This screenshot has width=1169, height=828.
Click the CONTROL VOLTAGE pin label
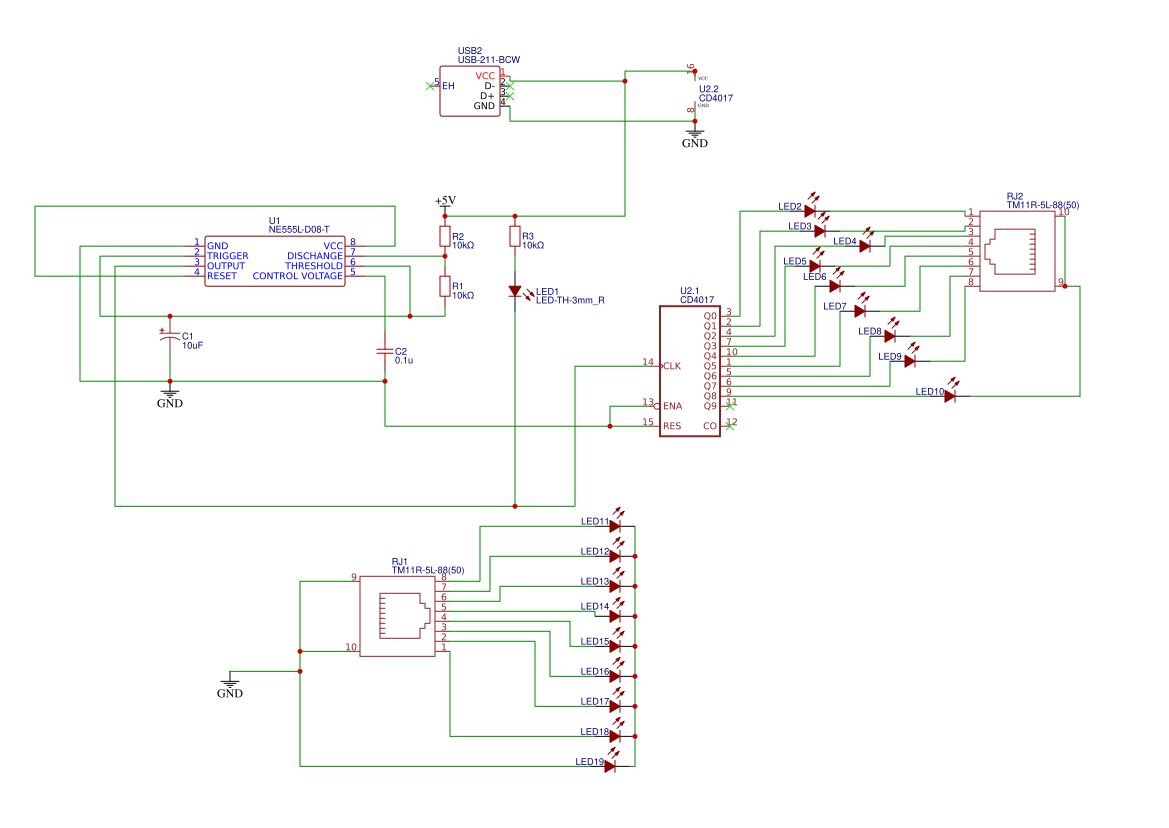click(297, 276)
